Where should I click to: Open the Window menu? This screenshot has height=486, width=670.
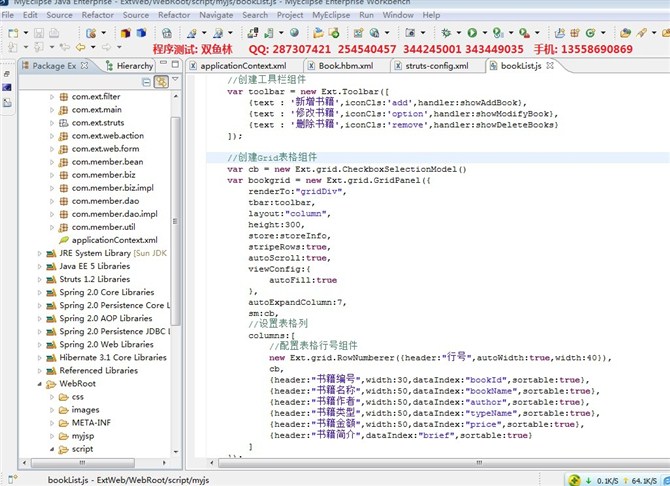point(398,15)
